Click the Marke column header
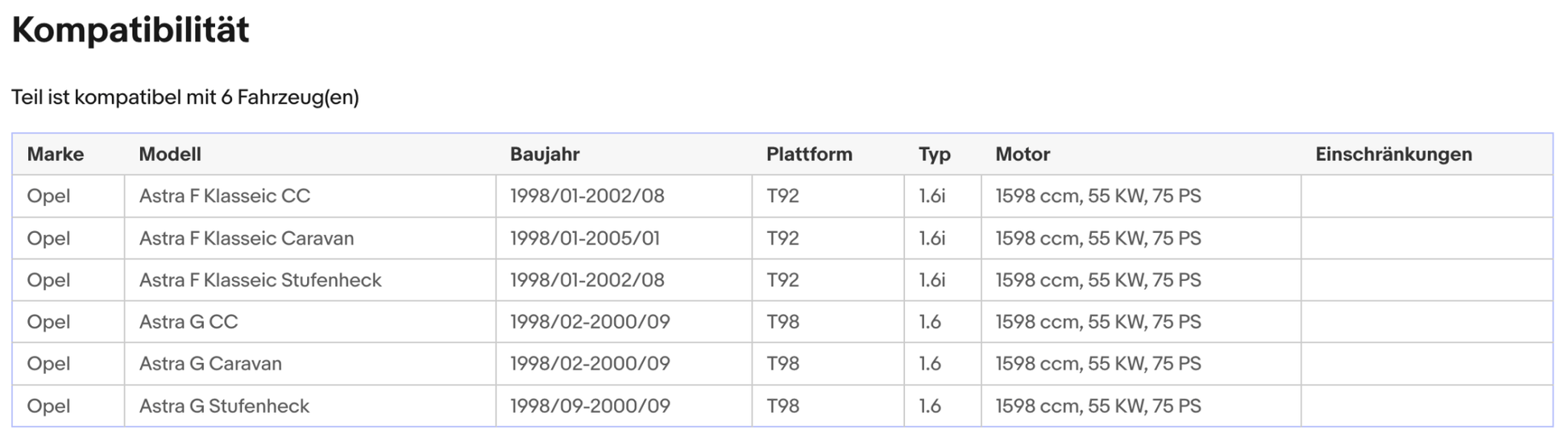The height and width of the screenshot is (438, 1568). point(56,155)
